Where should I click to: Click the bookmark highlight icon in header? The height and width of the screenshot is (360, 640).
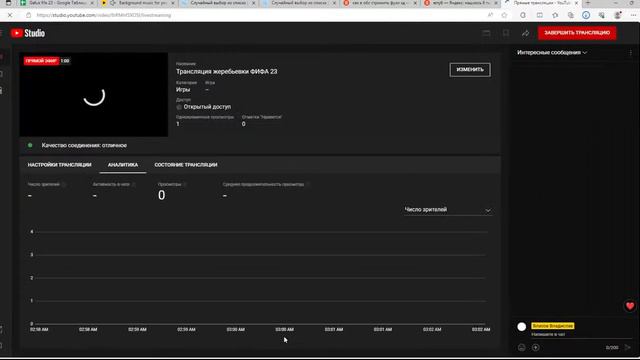coord(506,33)
